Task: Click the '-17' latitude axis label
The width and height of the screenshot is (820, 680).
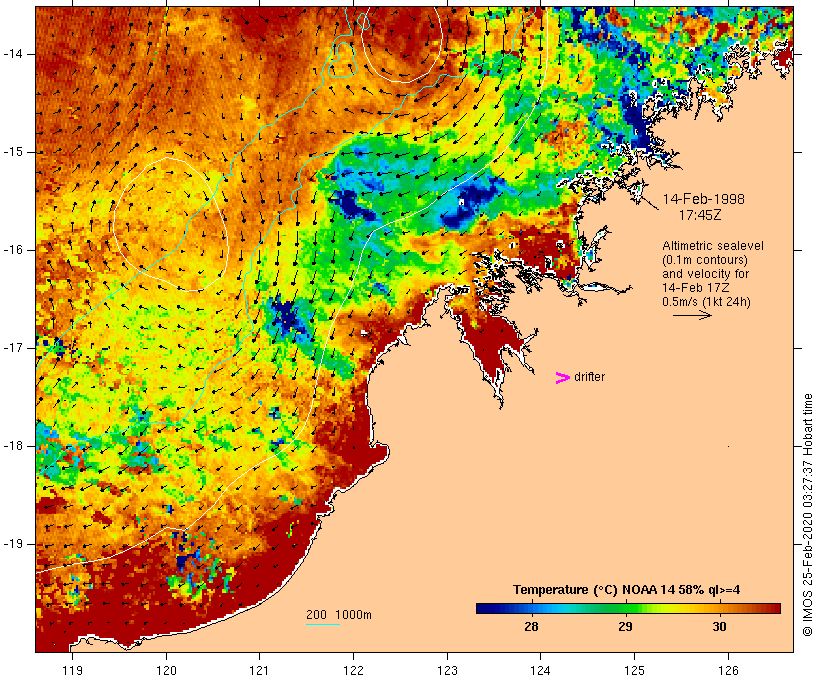Action: 13,348
